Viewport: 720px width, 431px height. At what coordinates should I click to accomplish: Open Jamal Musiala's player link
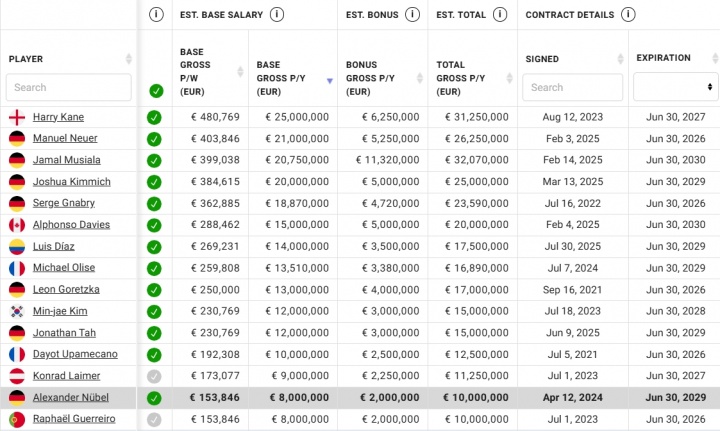coord(65,160)
